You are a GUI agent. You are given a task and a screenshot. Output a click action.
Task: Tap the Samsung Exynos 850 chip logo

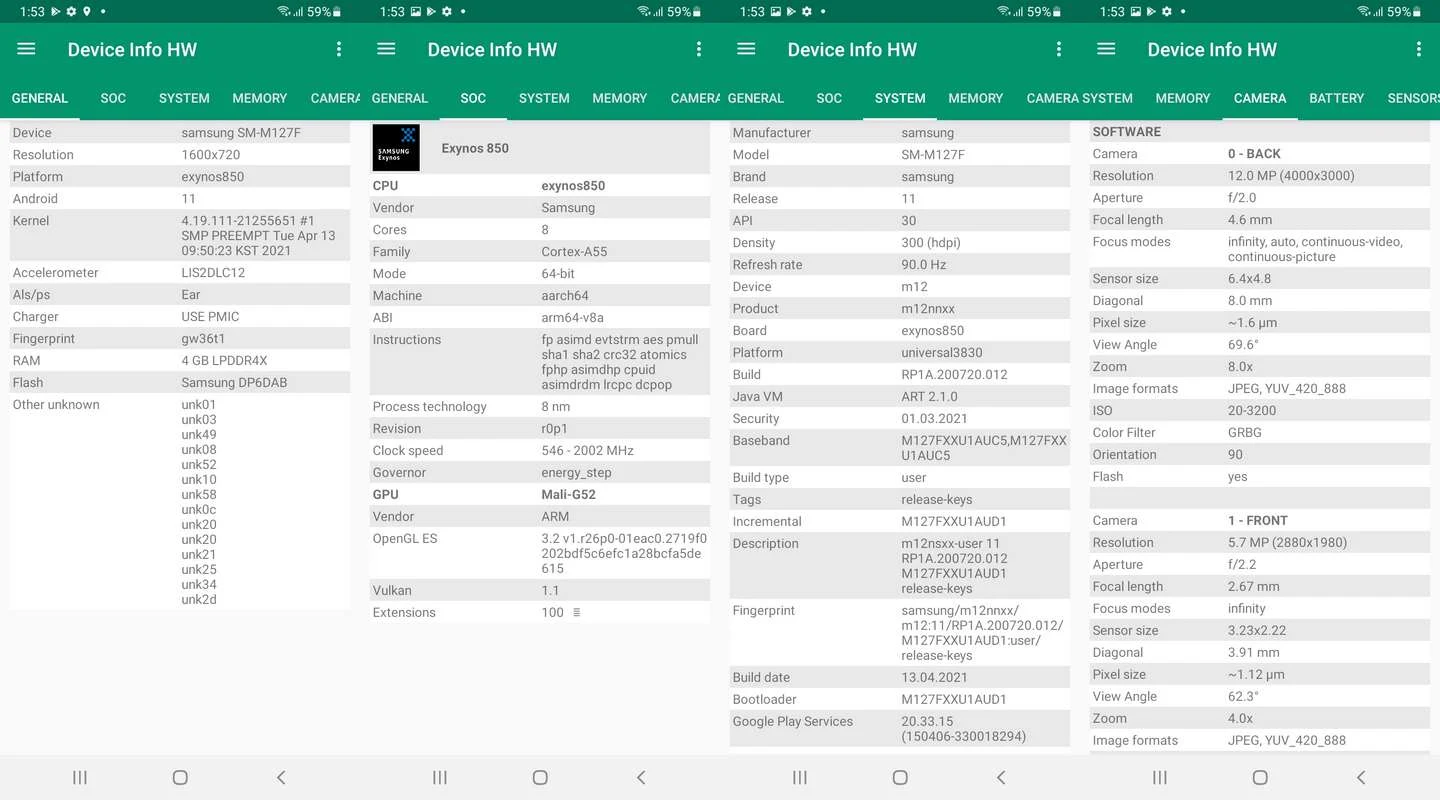(396, 148)
